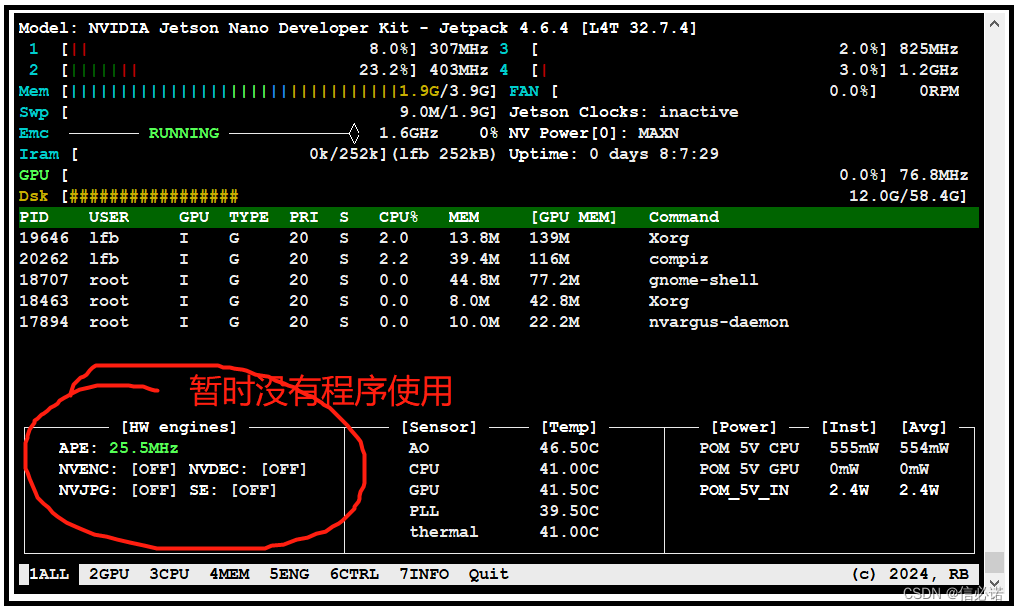
Task: Click the Command column header
Action: click(x=684, y=218)
